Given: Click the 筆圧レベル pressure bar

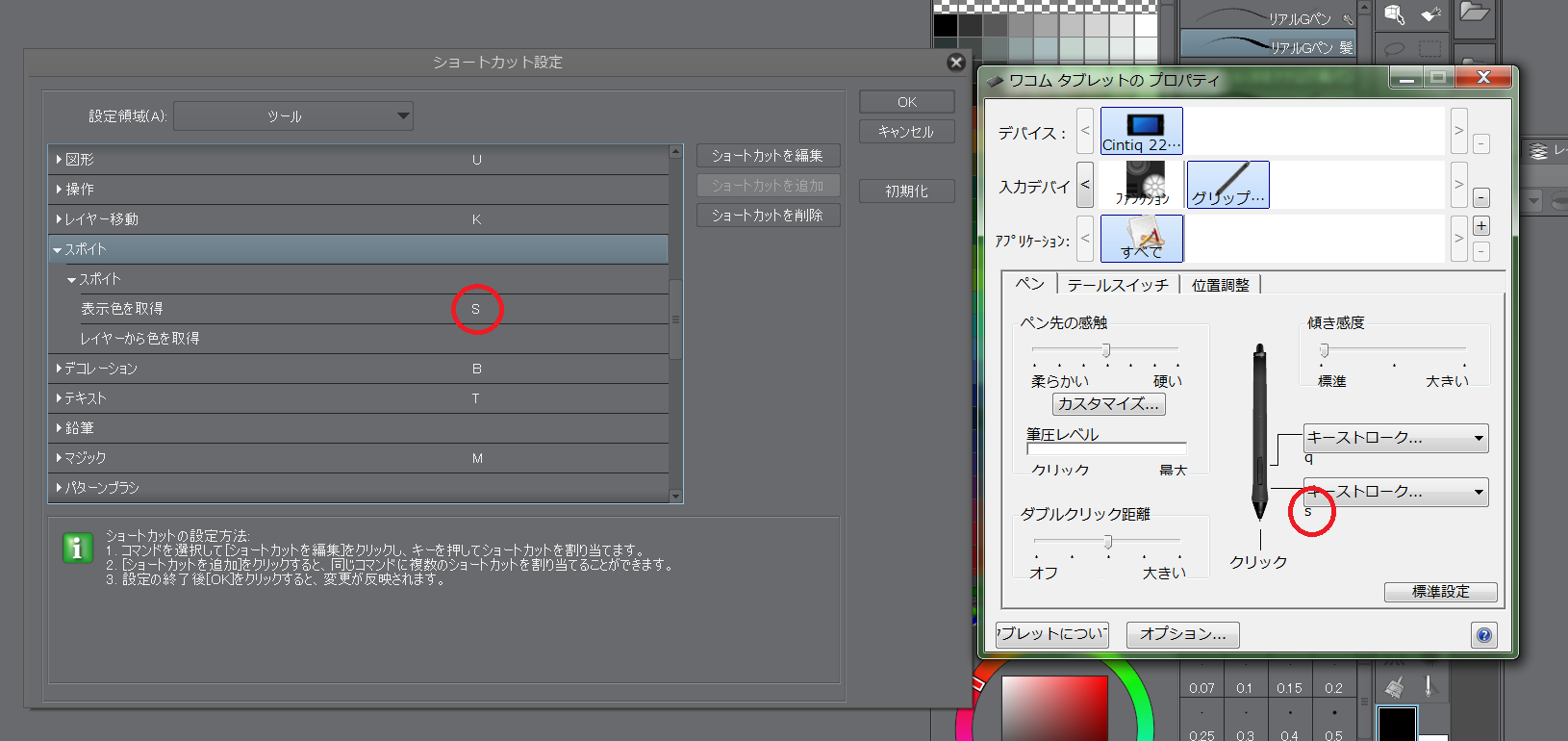Looking at the screenshot, I should tap(1106, 448).
